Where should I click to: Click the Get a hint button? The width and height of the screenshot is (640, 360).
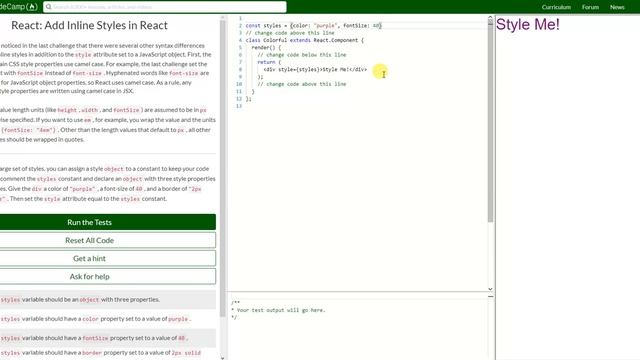coord(108,258)
